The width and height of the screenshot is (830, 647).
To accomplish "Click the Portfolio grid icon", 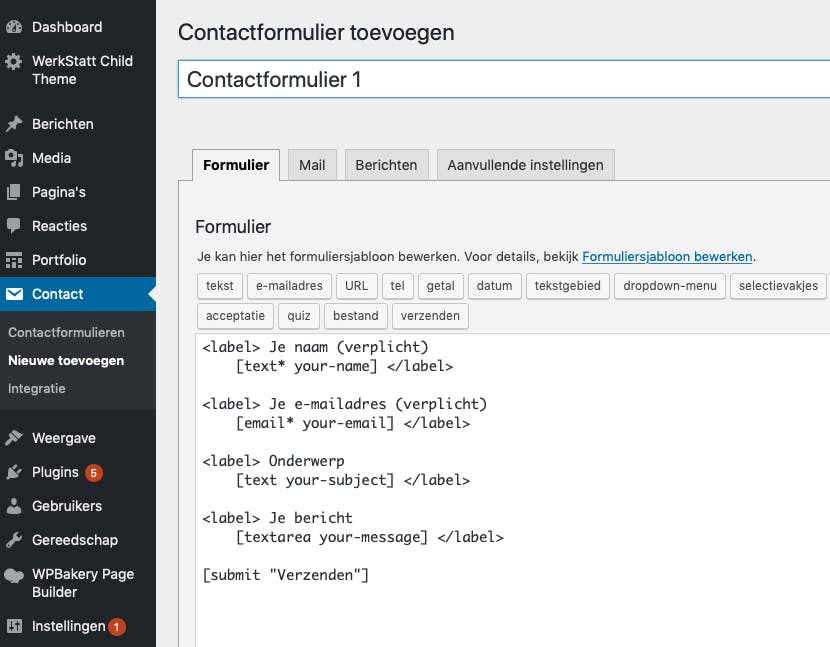I will click(x=14, y=260).
